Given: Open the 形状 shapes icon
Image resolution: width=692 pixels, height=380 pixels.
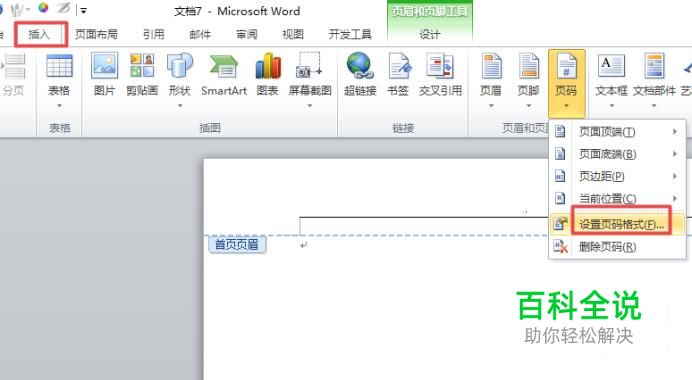Looking at the screenshot, I should 180,66.
